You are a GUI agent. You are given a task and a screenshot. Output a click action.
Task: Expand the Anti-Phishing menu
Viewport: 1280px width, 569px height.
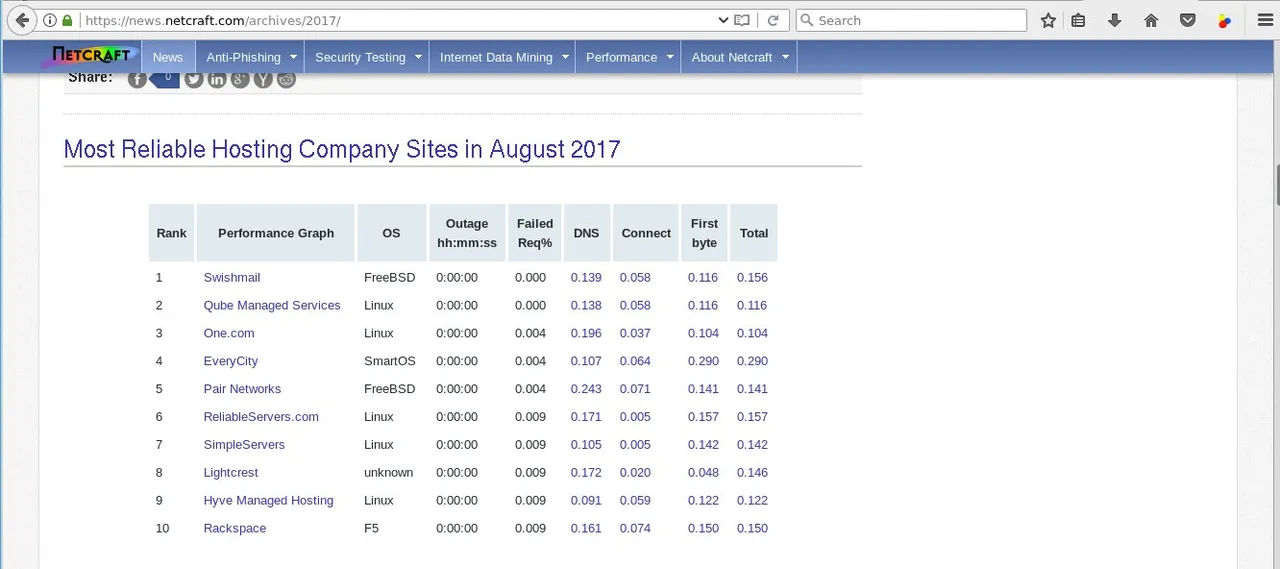pyautogui.click(x=251, y=57)
